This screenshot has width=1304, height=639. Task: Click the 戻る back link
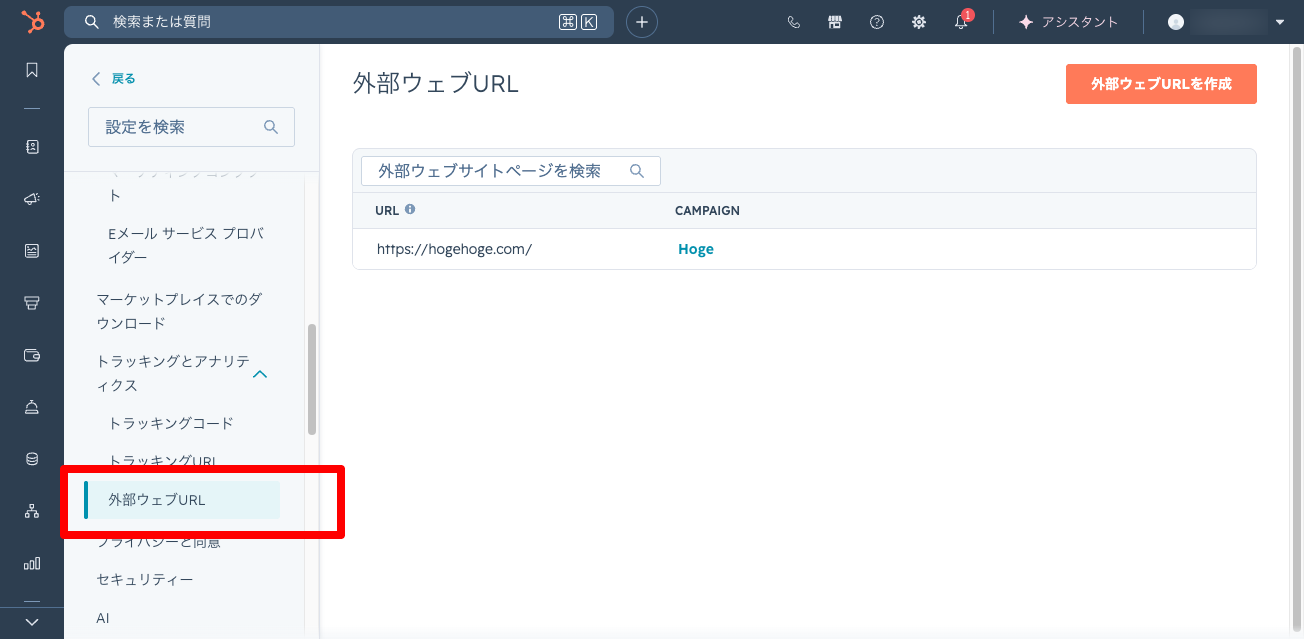113,78
